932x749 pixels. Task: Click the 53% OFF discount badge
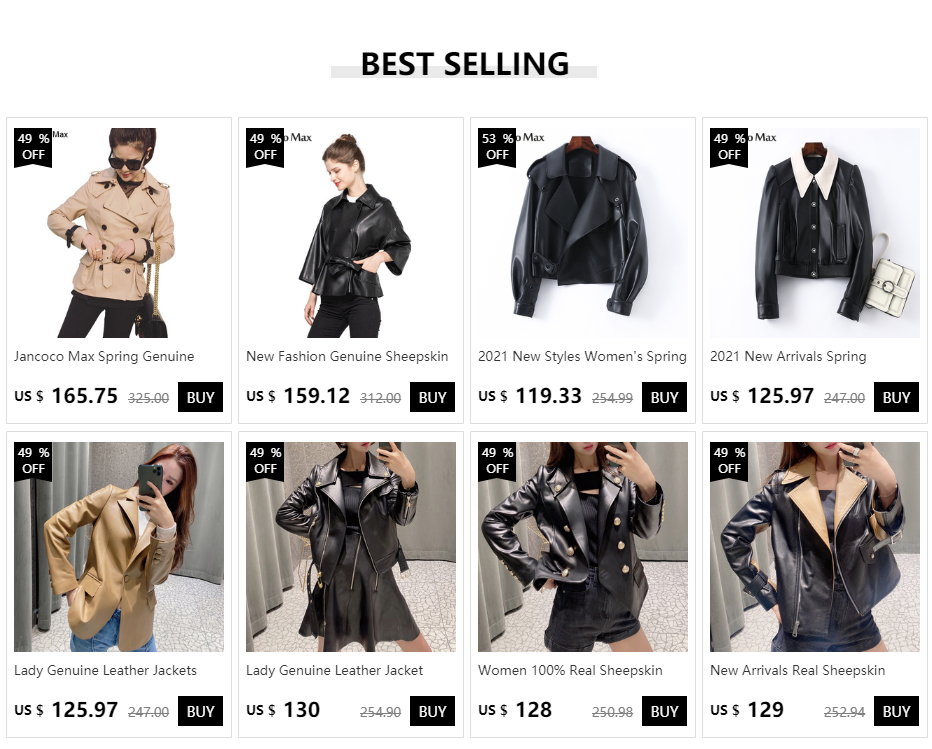(497, 147)
